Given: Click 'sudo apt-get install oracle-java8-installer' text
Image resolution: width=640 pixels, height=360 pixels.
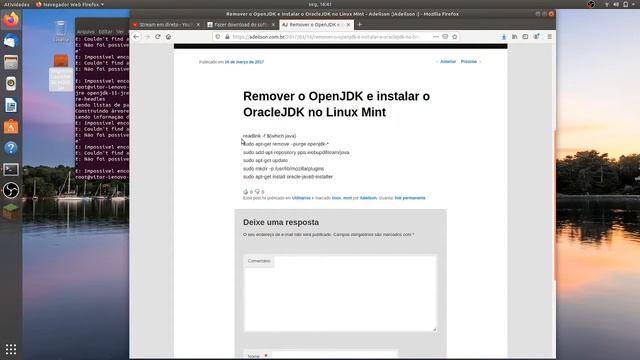Looking at the screenshot, I should pos(288,177).
